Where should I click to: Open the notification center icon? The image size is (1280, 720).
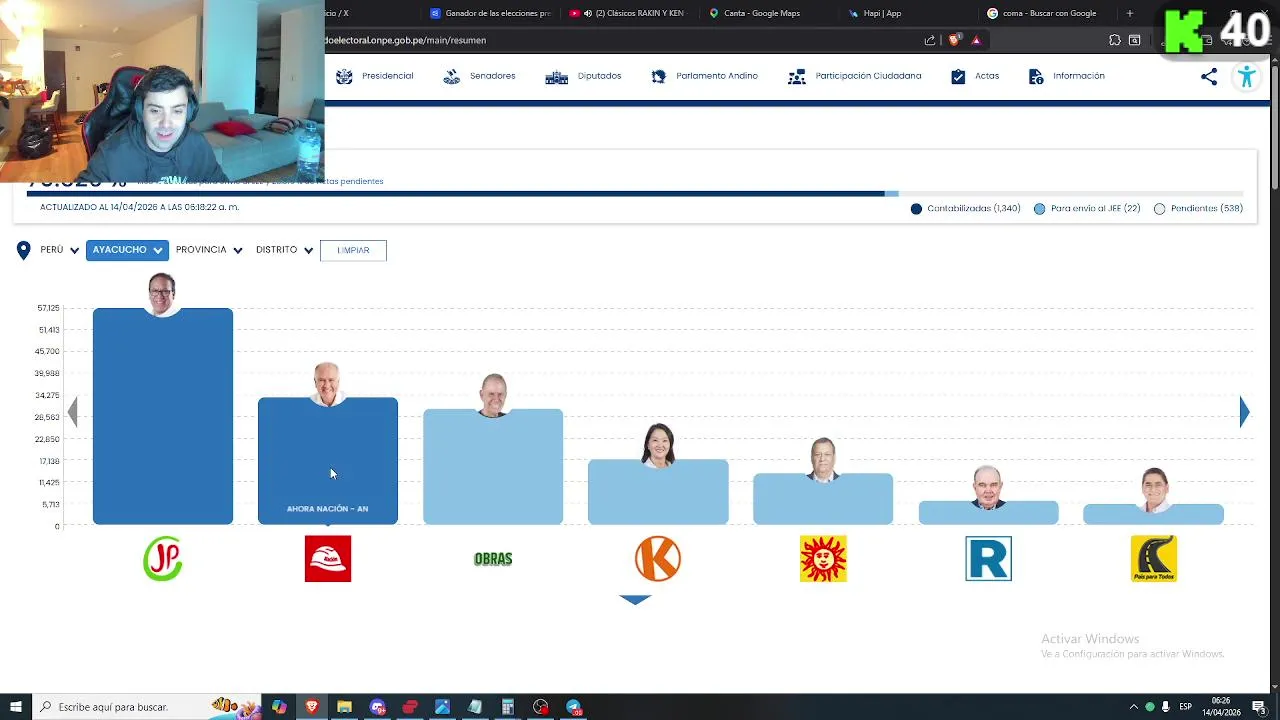coord(1259,707)
